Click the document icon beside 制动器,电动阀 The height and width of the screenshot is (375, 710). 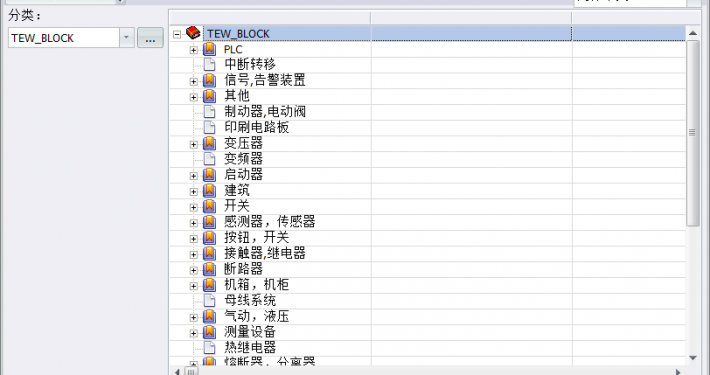209,111
